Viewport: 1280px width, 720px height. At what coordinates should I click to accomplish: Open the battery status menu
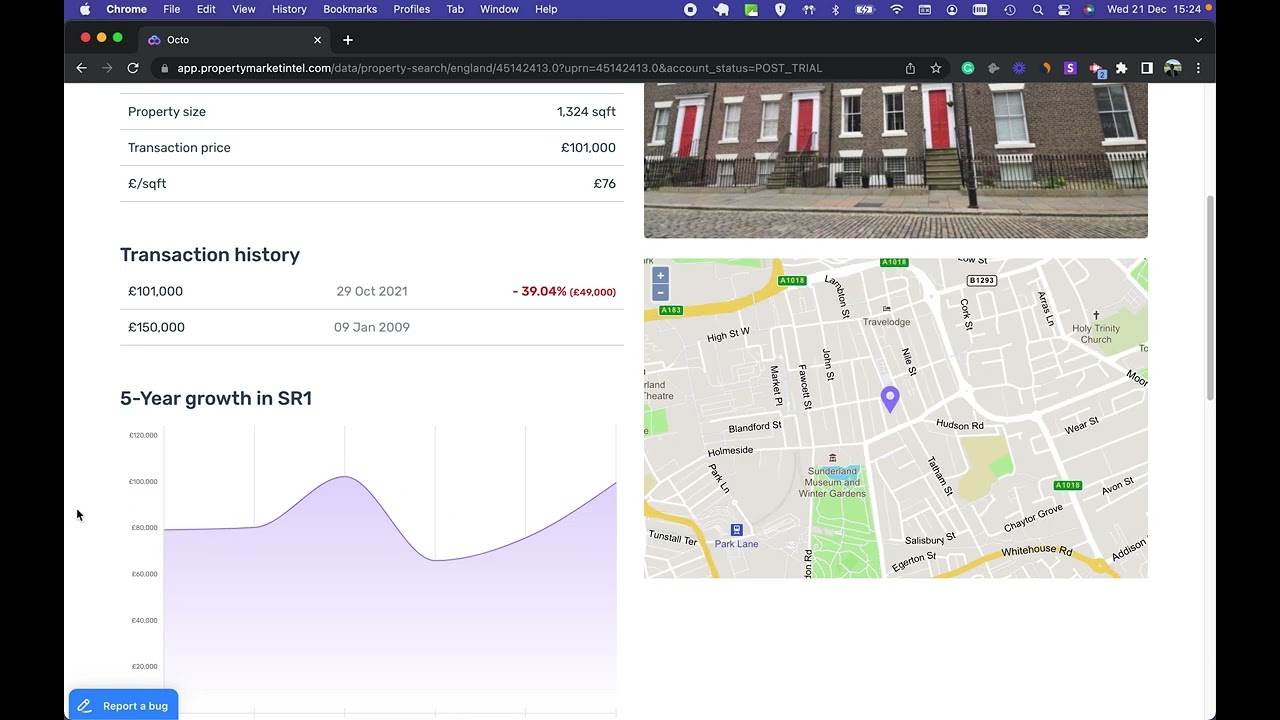coord(865,9)
